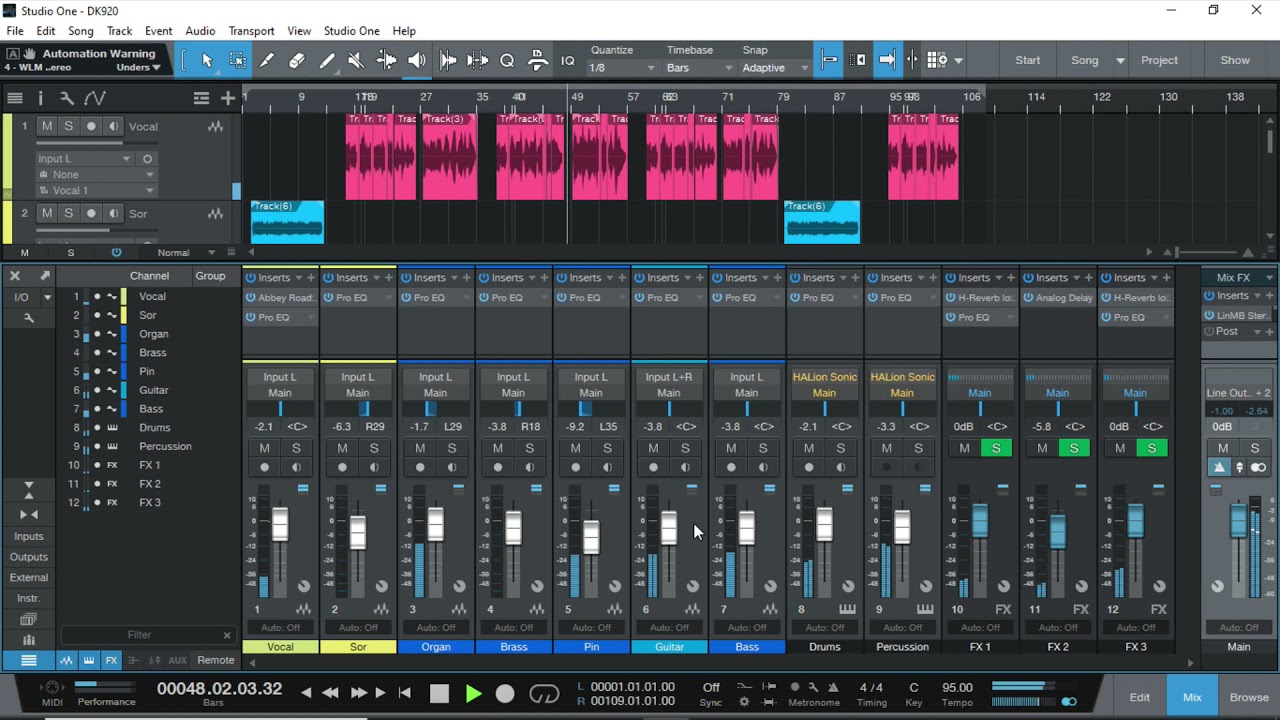
Task: Open the Snap Adaptive dropdown
Action: [x=775, y=68]
